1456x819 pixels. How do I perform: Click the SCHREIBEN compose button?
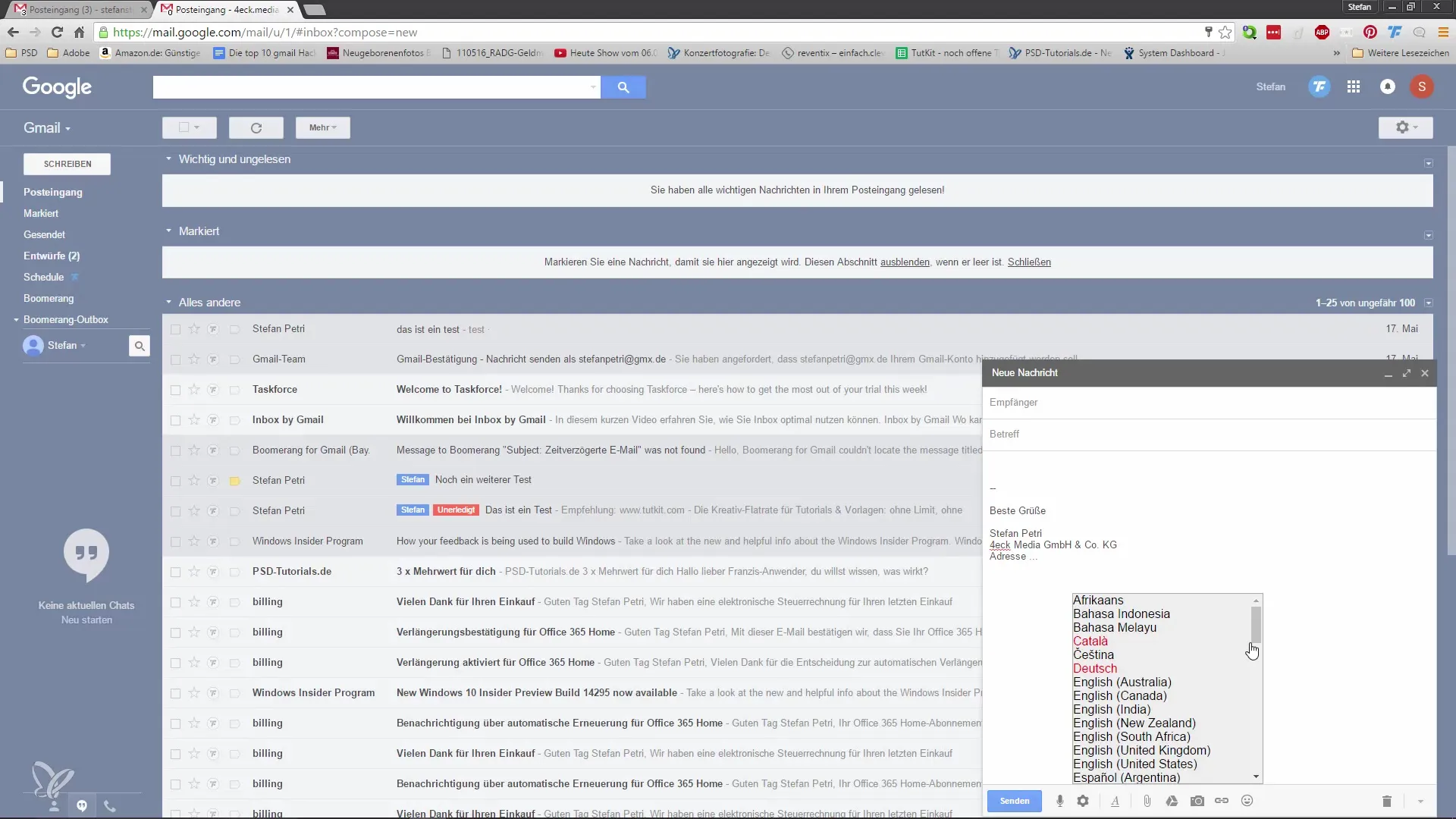[x=67, y=164]
